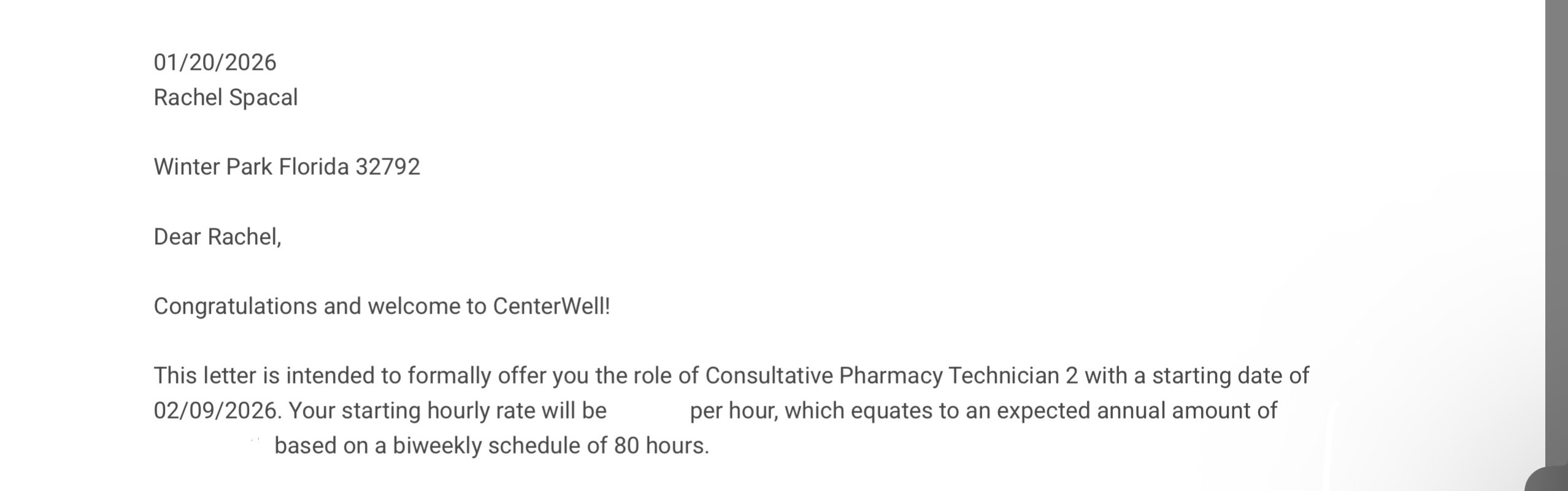Click the letter date 01/20/2026
This screenshot has height=491, width=1568.
215,63
